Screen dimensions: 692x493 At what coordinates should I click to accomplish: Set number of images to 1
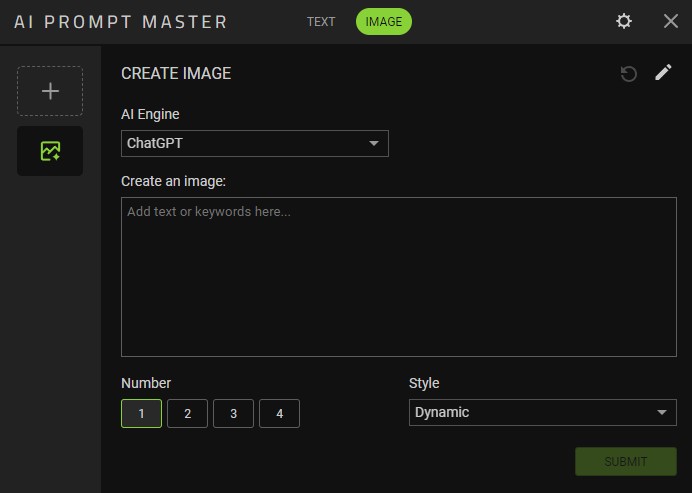(x=141, y=414)
